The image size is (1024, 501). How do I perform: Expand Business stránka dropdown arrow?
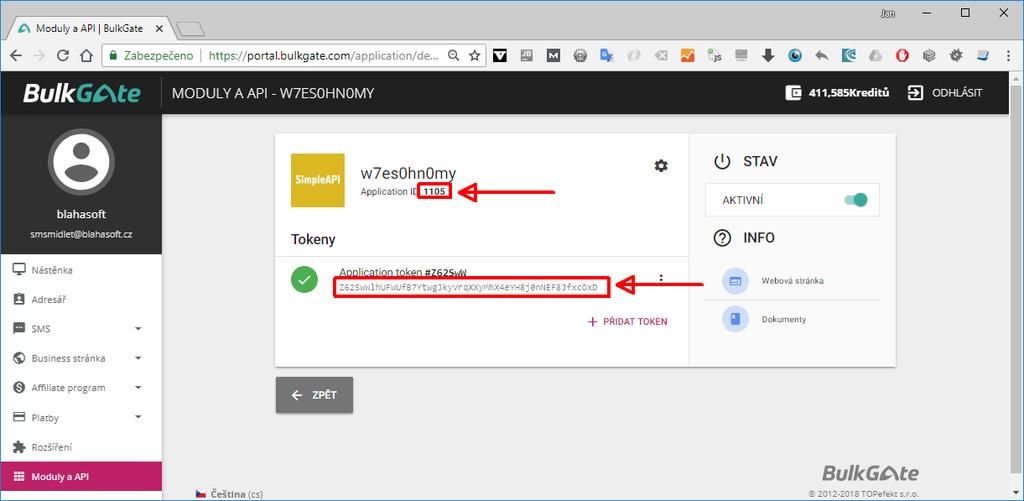pyautogui.click(x=138, y=359)
